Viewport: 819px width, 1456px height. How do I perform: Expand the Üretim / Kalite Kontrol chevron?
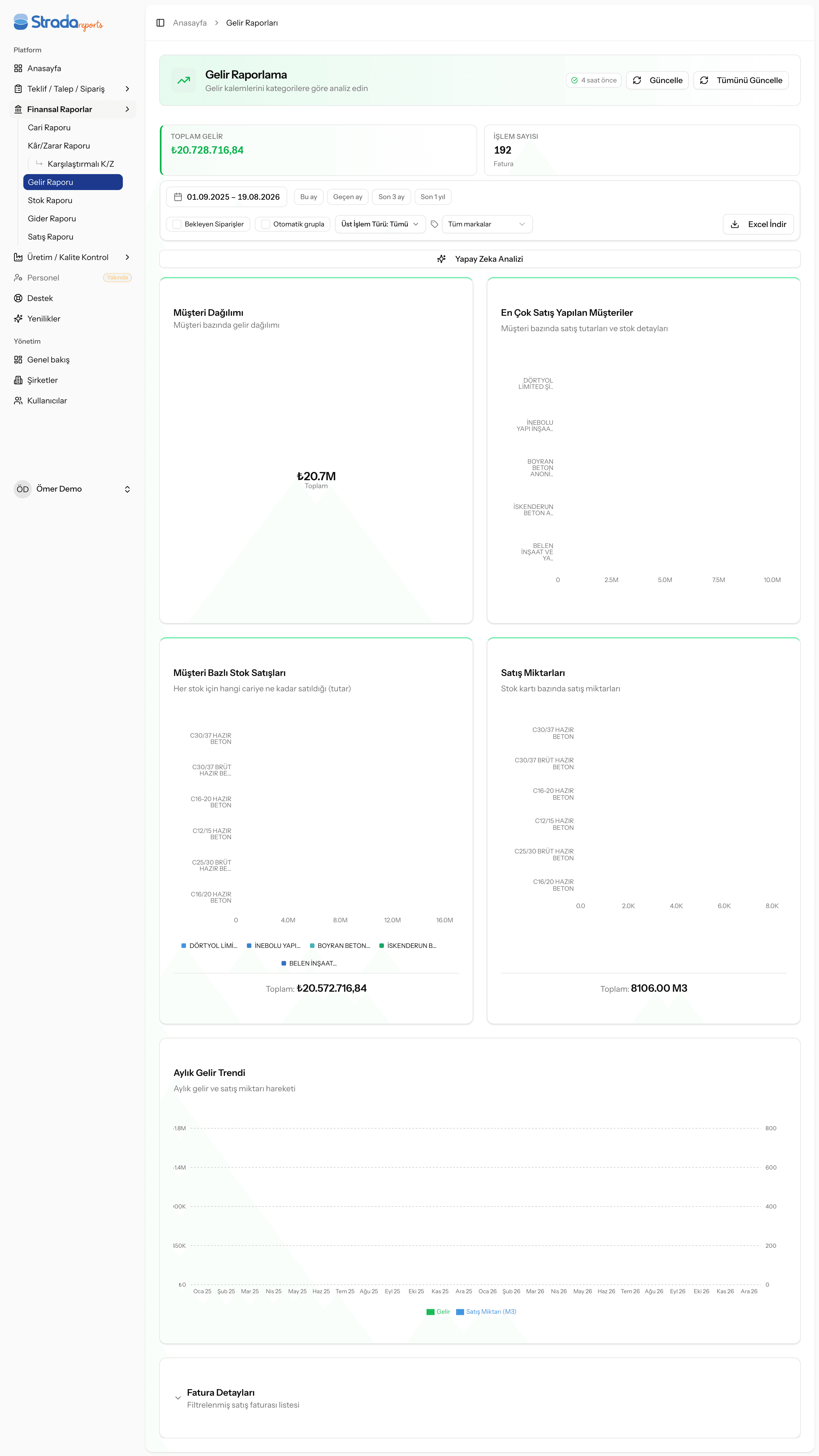[x=127, y=257]
